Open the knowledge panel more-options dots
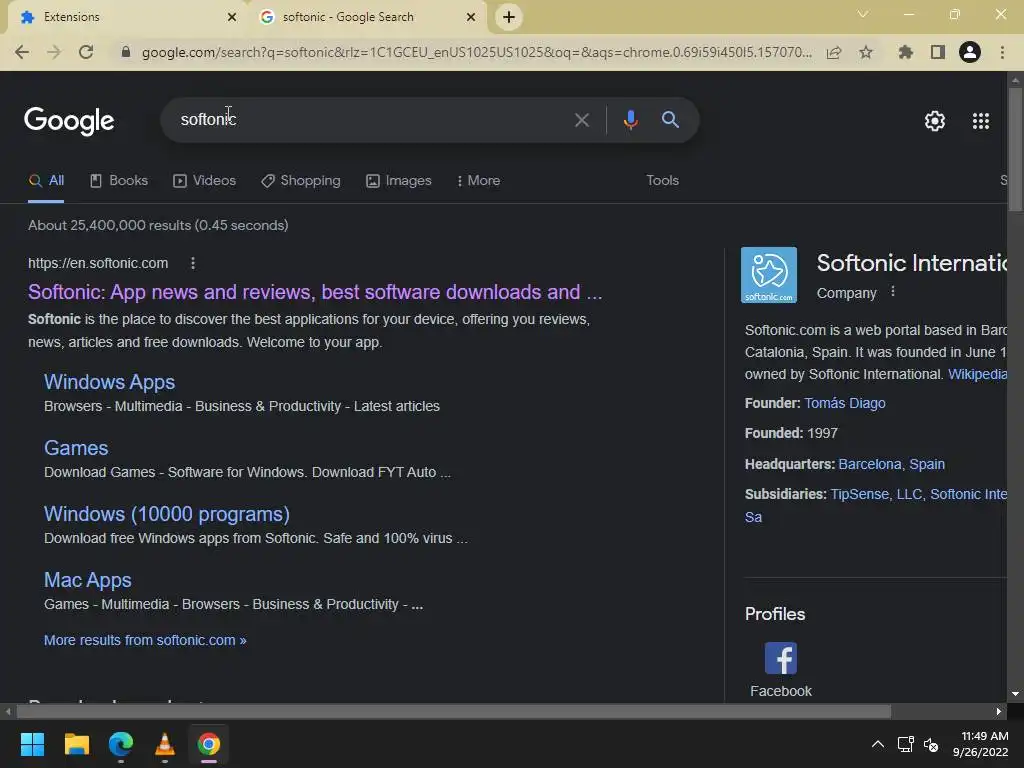Screen dimensions: 1024x768 893,292
